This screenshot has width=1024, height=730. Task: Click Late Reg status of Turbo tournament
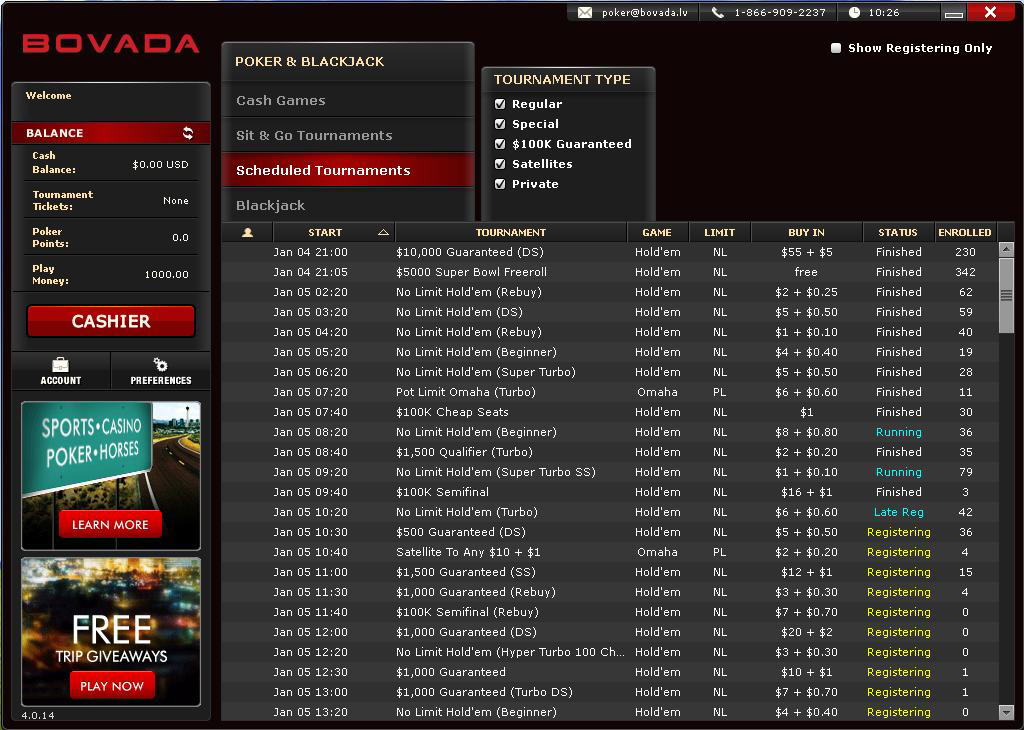(899, 513)
